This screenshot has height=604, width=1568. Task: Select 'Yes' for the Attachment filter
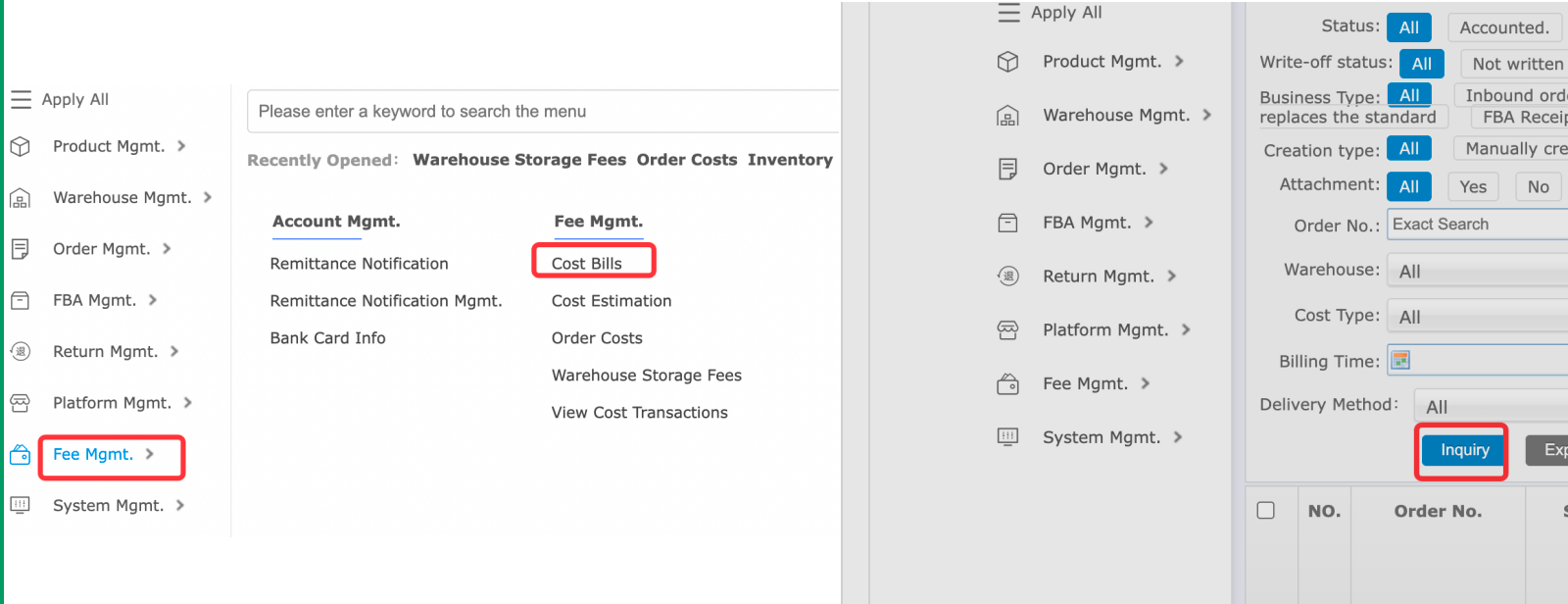coord(1472,187)
